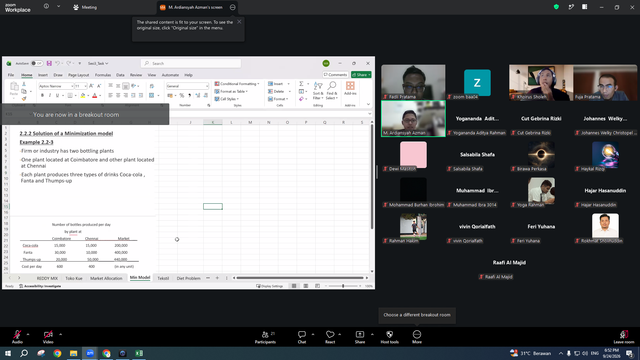Select the Market Allocation sheet tab

click(x=106, y=278)
